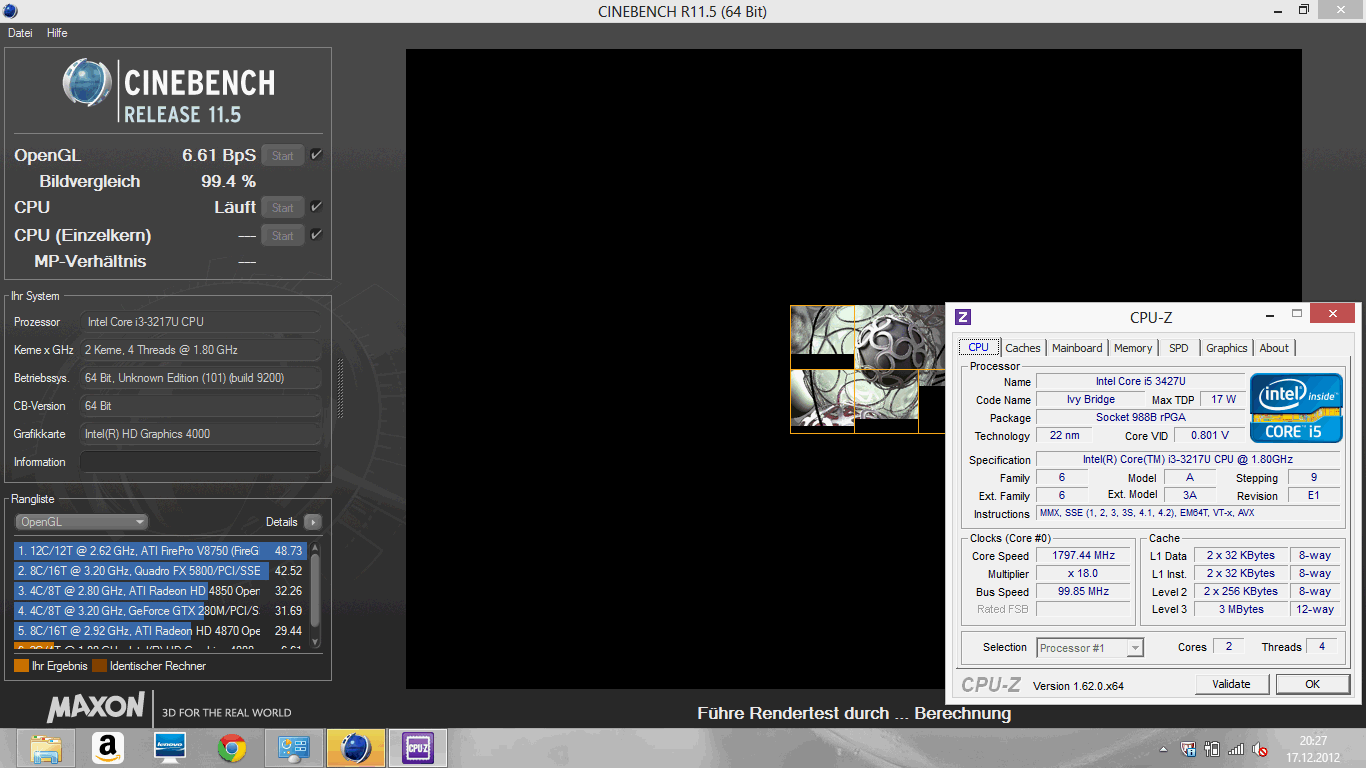Click the Grafikkarte field HD Graphics 4000
Screen dimensions: 1366x768
[200, 434]
